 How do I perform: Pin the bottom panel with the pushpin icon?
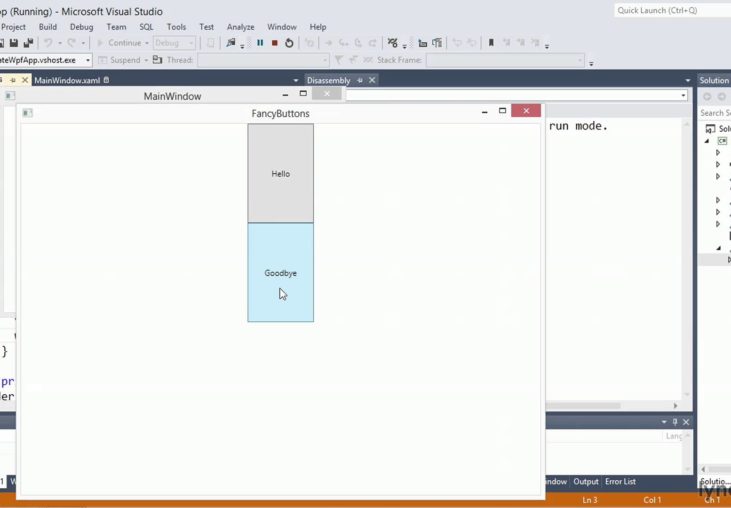point(675,422)
